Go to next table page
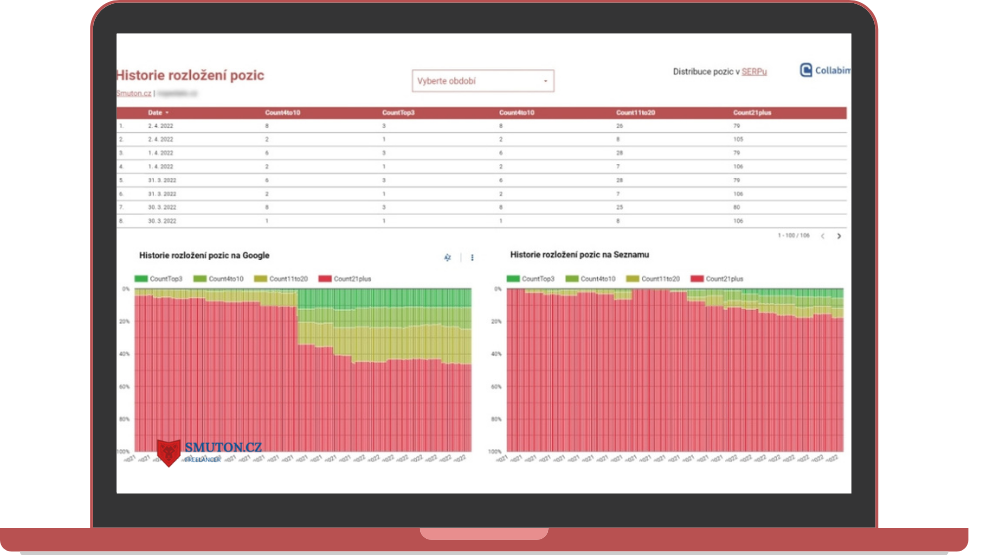 (x=839, y=236)
